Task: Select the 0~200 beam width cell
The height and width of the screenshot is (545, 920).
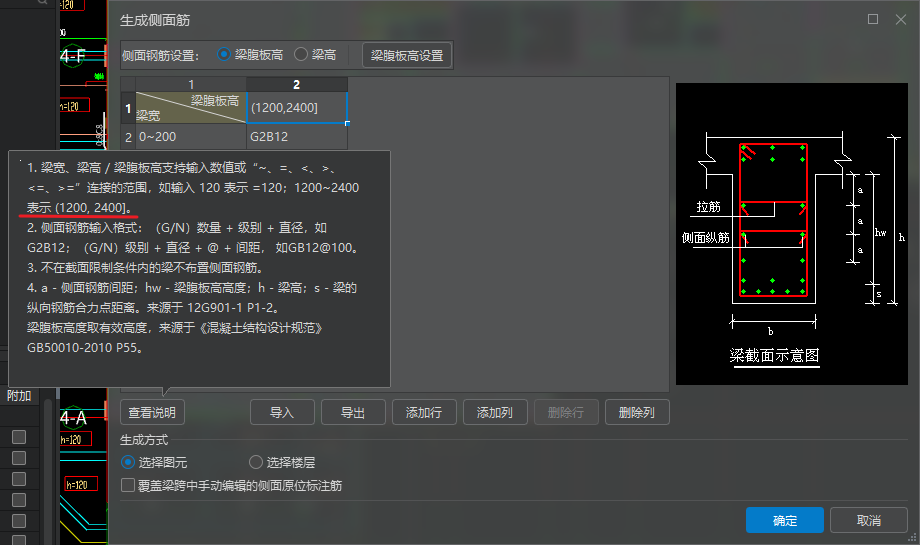Action: point(191,137)
